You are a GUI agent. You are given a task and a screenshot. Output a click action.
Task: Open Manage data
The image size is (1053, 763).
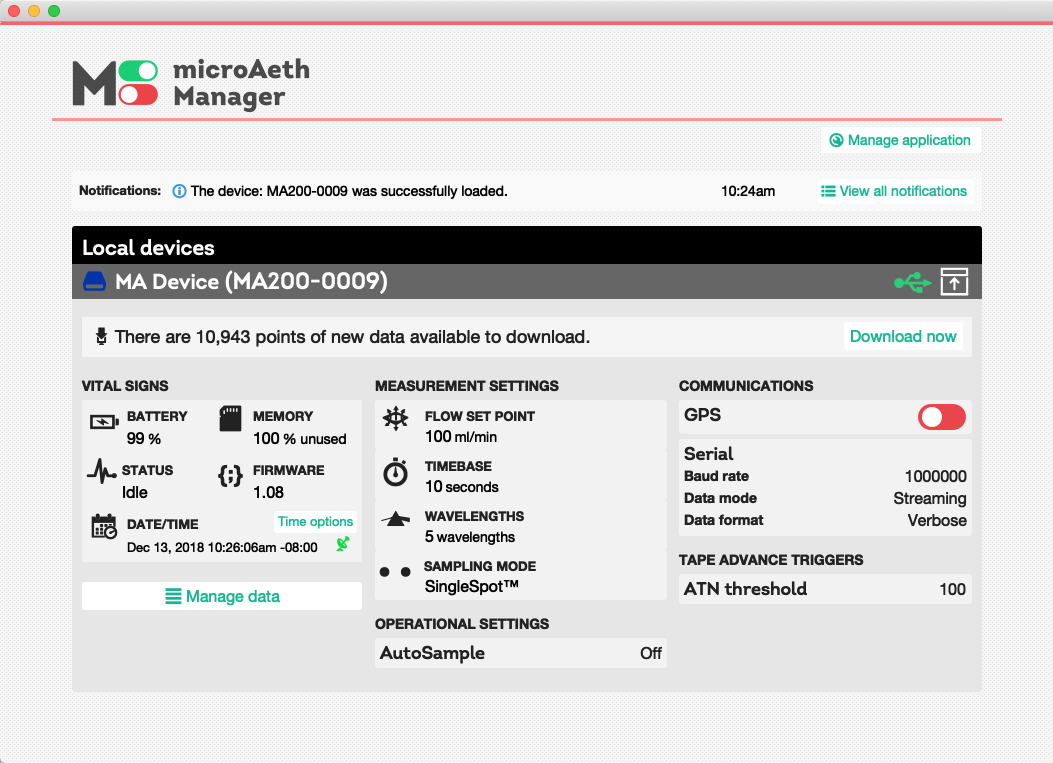(221, 596)
